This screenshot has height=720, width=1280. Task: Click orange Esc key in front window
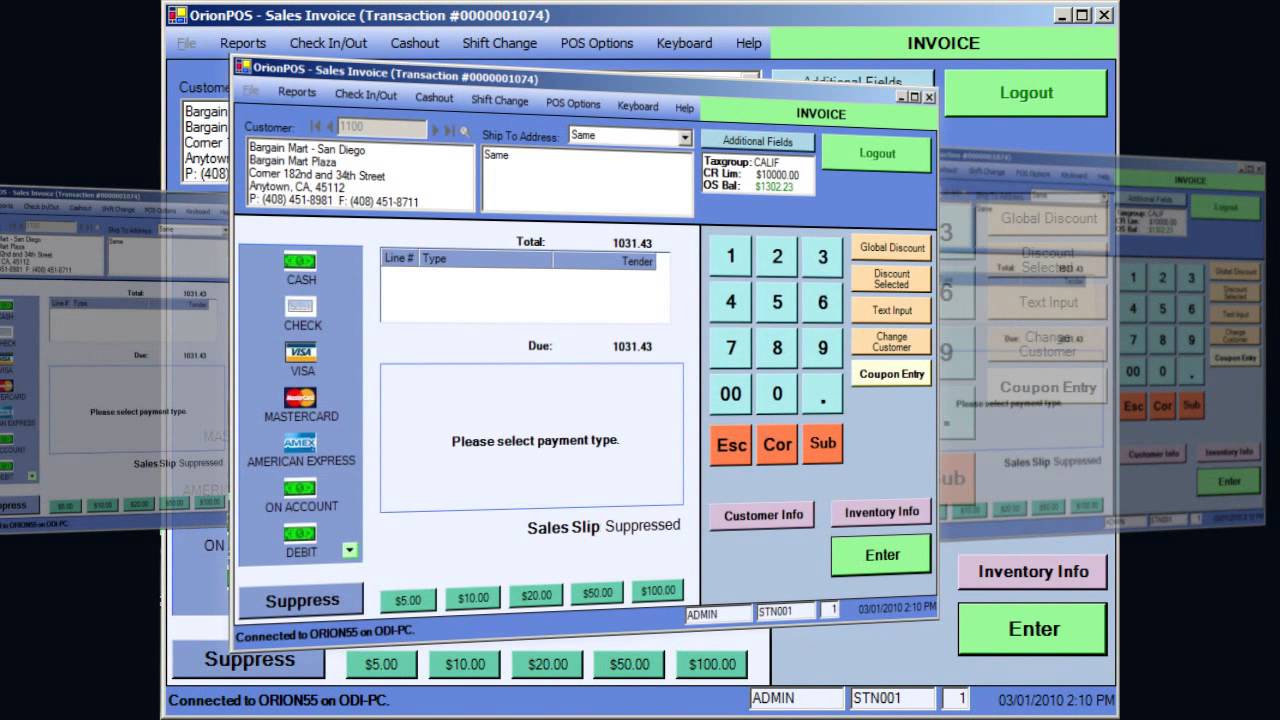[x=731, y=445]
